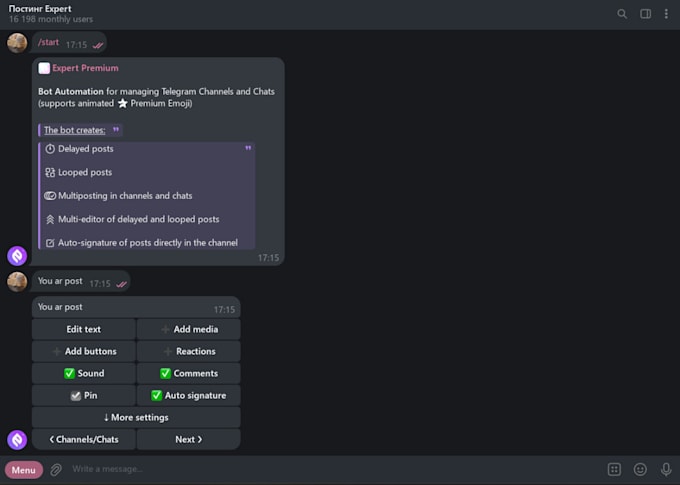The width and height of the screenshot is (680, 485).
Task: Open search in the chat header
Action: click(622, 14)
